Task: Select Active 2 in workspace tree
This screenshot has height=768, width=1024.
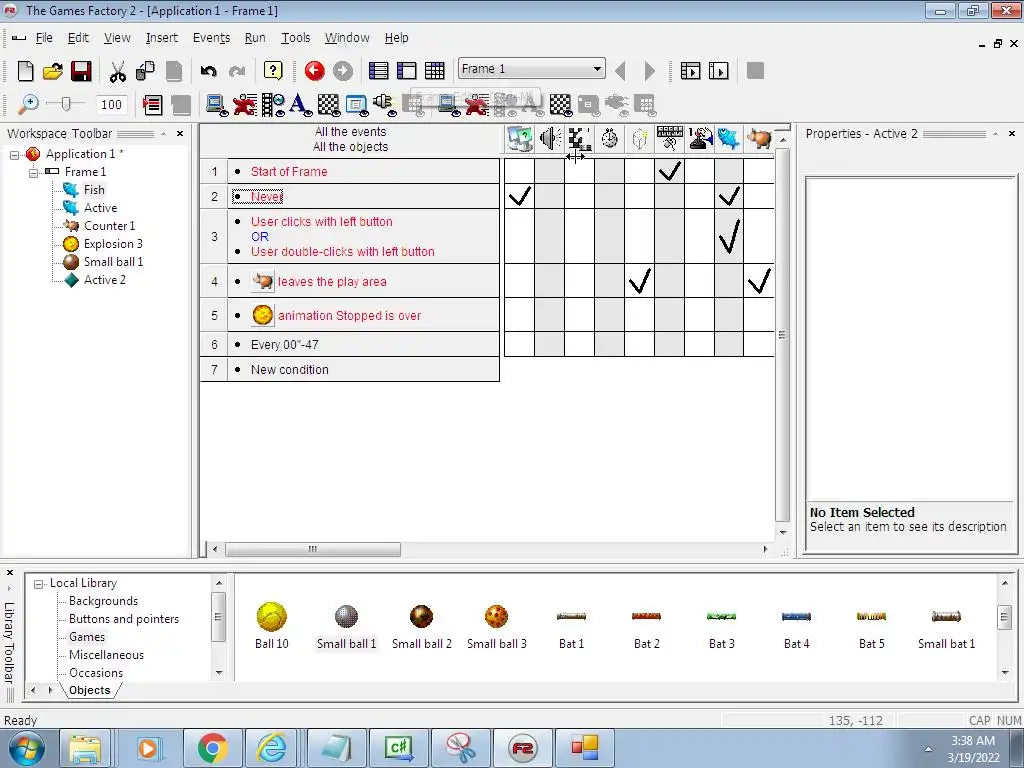Action: [104, 280]
